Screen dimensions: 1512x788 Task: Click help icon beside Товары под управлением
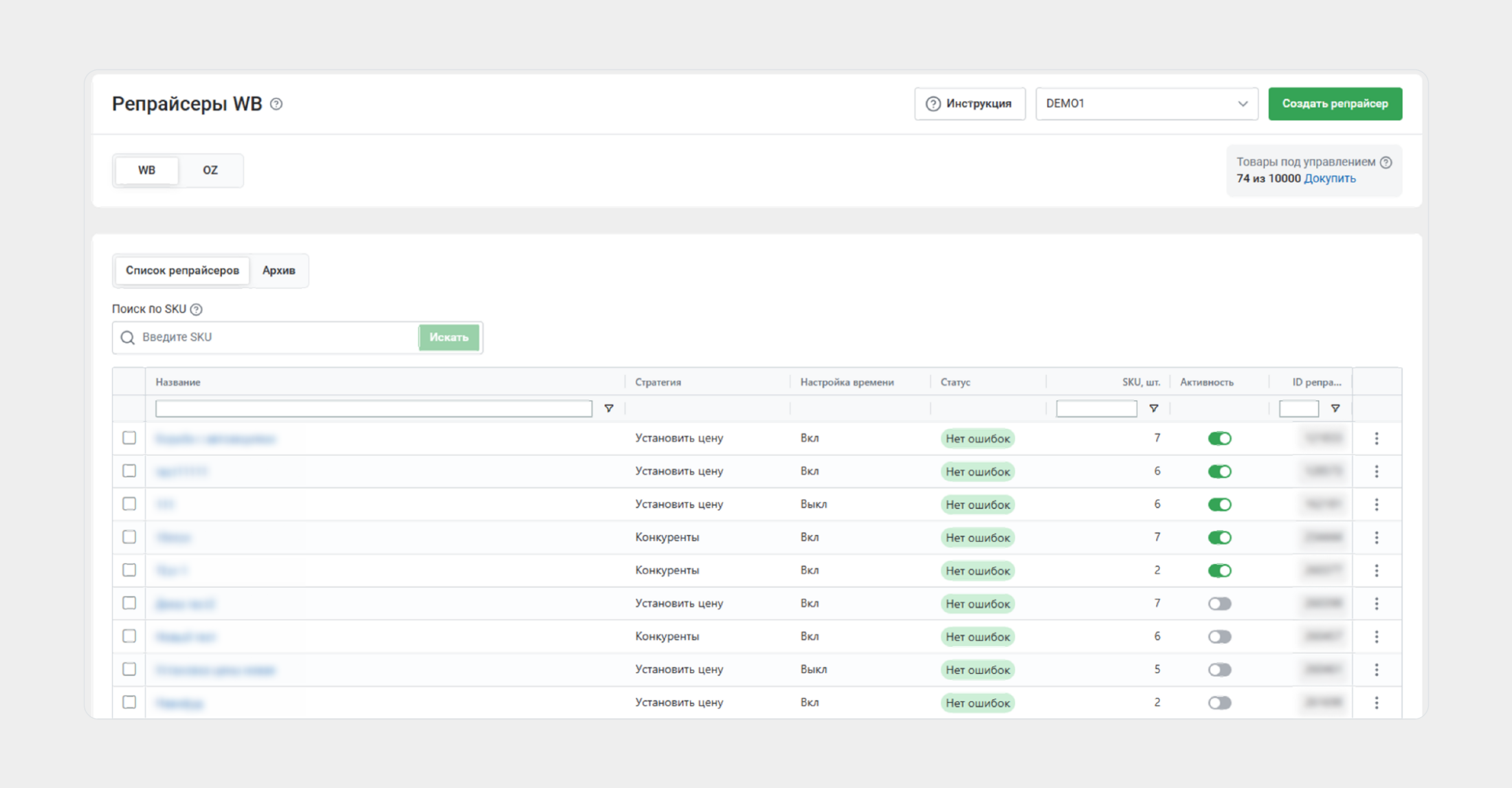1386,162
